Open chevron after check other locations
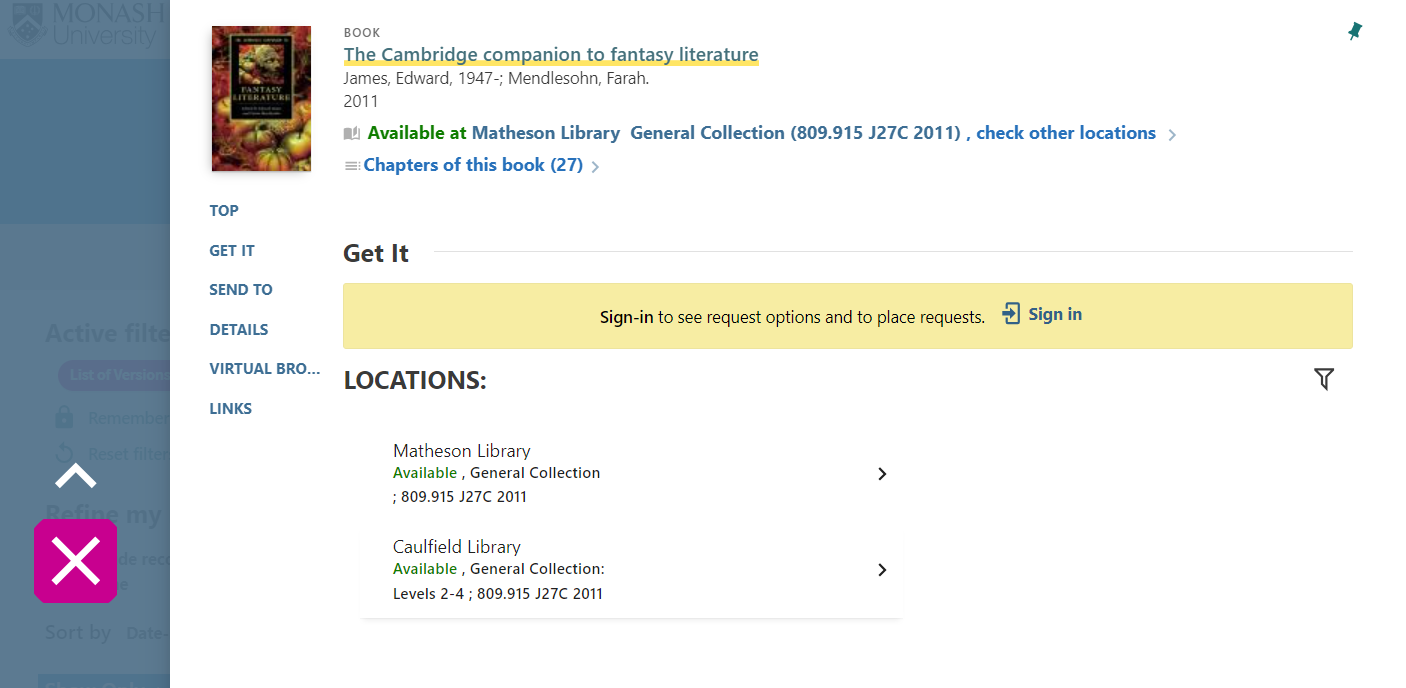 (x=1172, y=135)
